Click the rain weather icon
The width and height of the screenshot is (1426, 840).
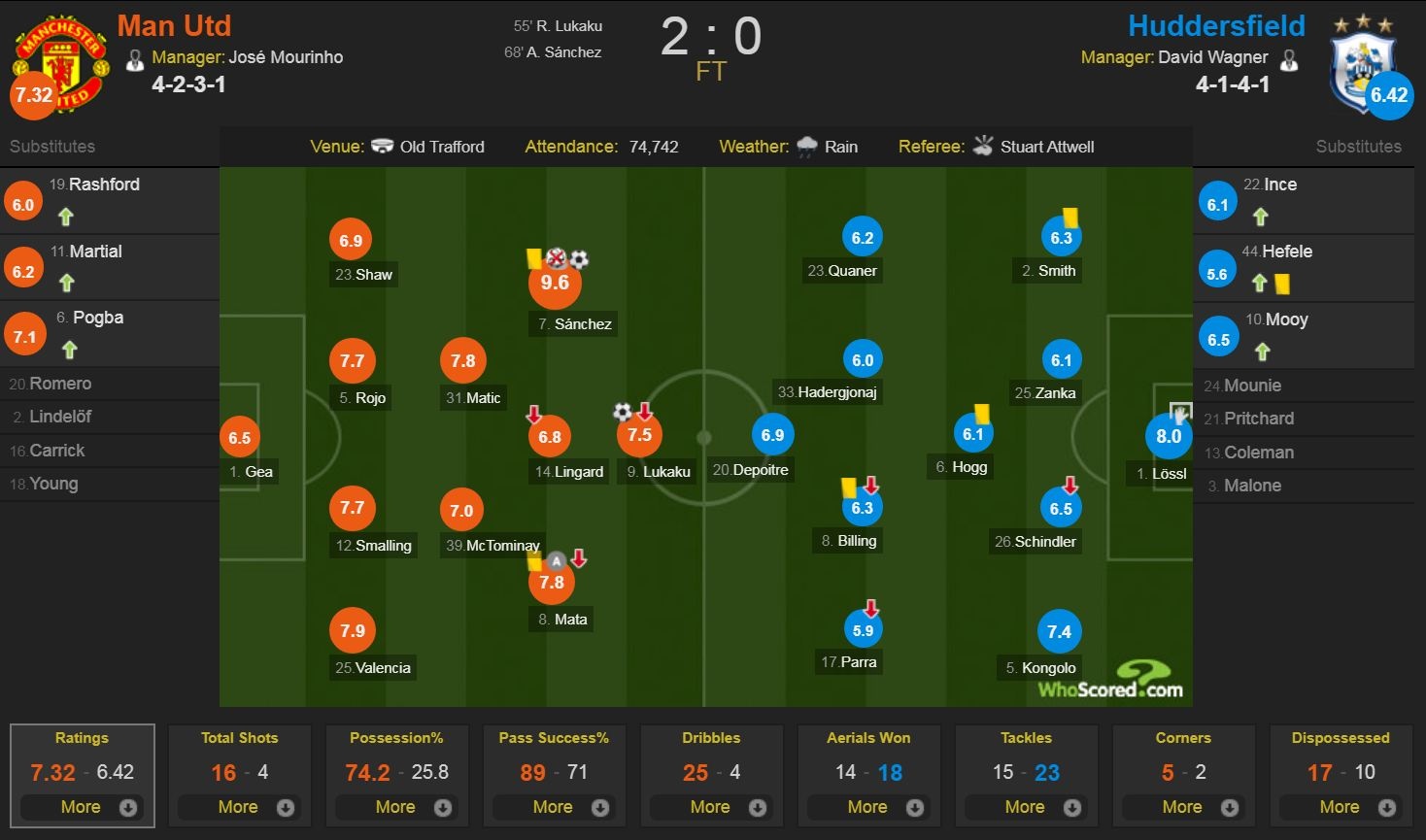pos(806,147)
